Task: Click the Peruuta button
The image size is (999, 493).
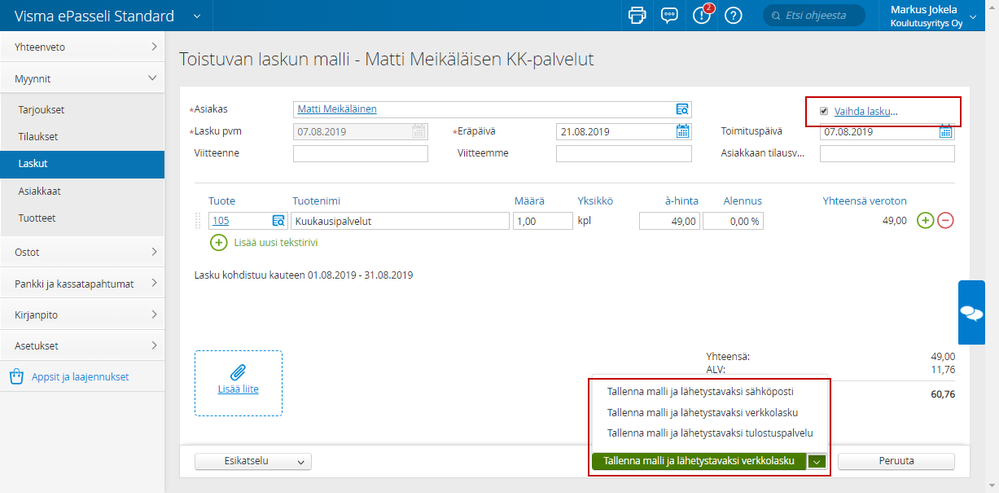Action: 896,461
